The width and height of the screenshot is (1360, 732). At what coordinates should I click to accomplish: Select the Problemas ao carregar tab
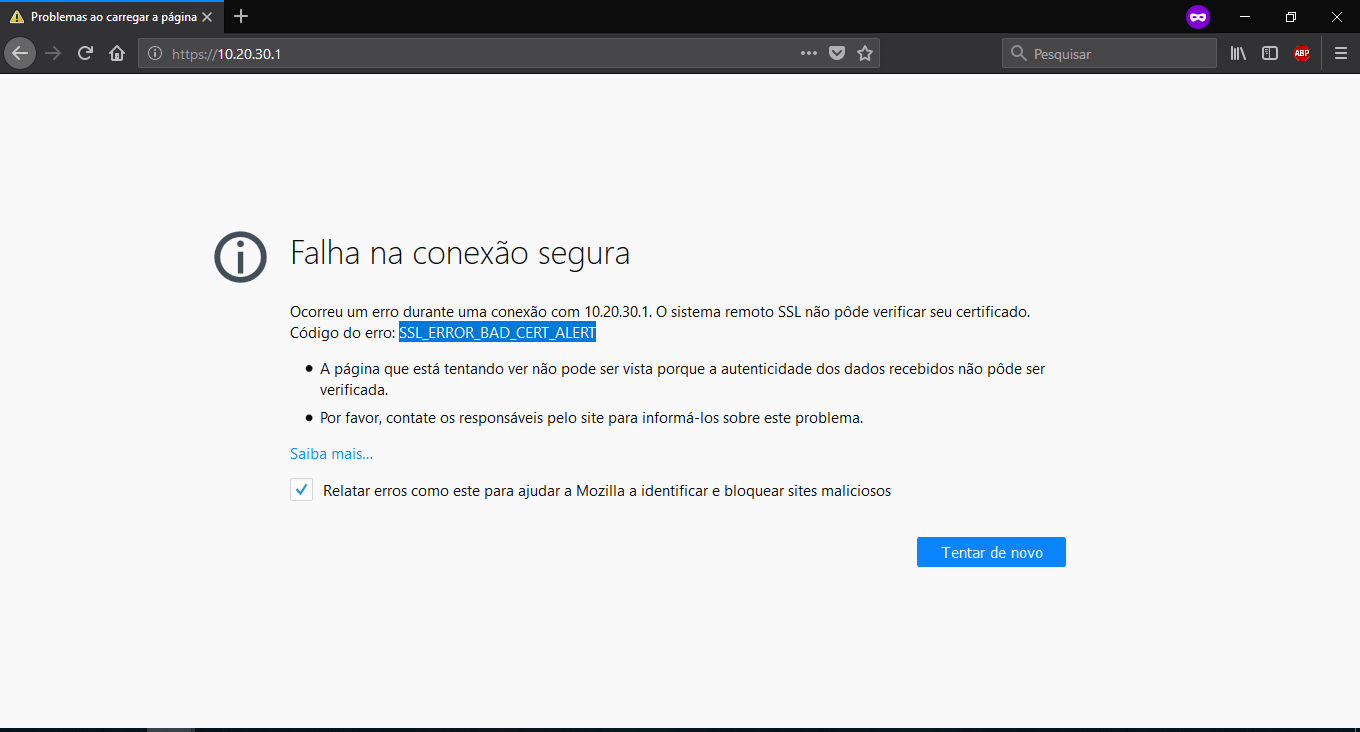[105, 17]
